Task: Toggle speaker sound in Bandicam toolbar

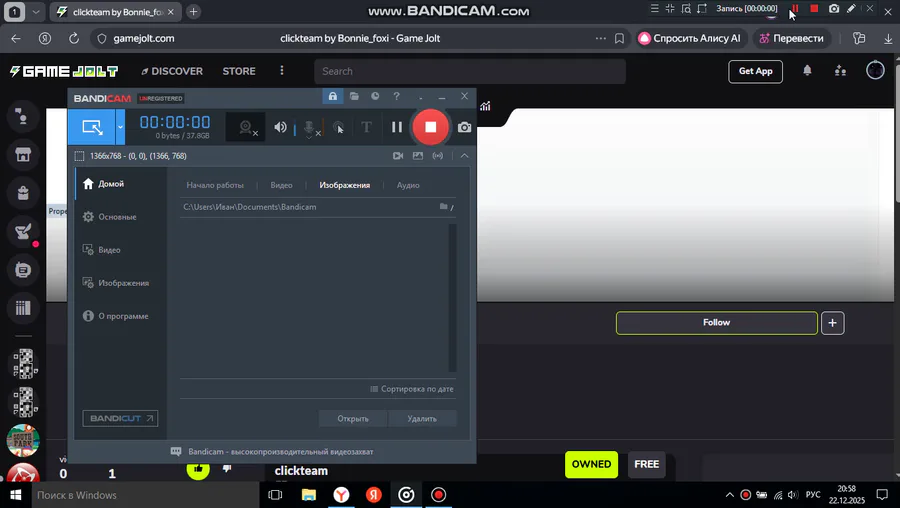Action: [280, 127]
